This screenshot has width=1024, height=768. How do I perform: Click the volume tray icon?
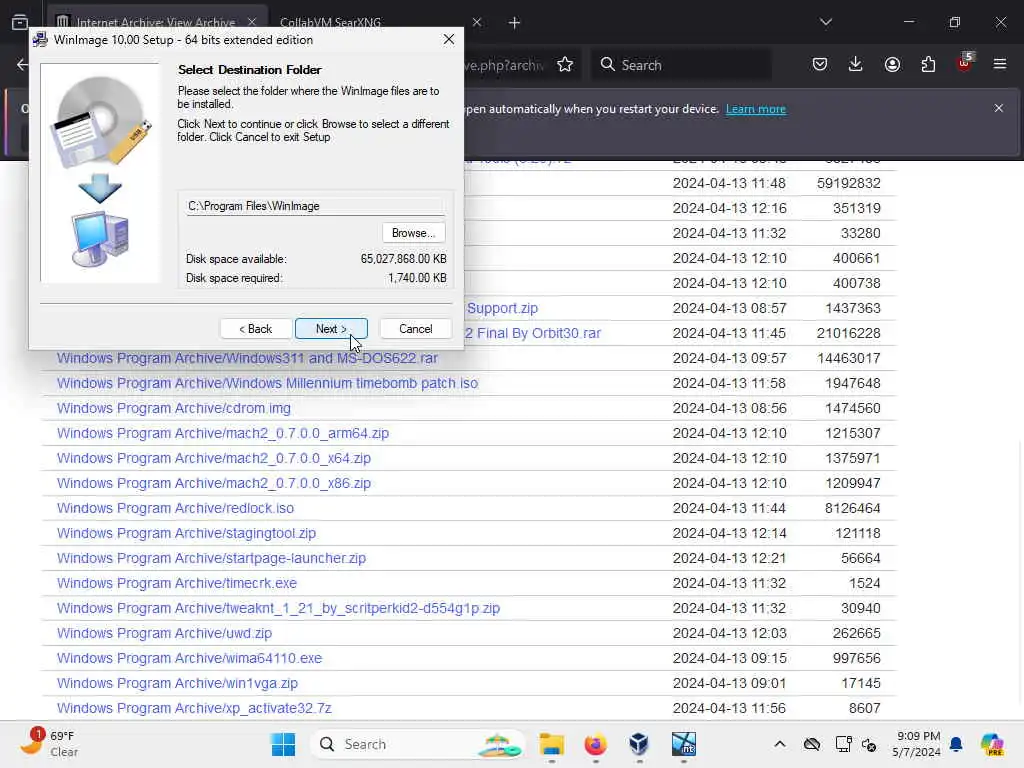point(869,744)
